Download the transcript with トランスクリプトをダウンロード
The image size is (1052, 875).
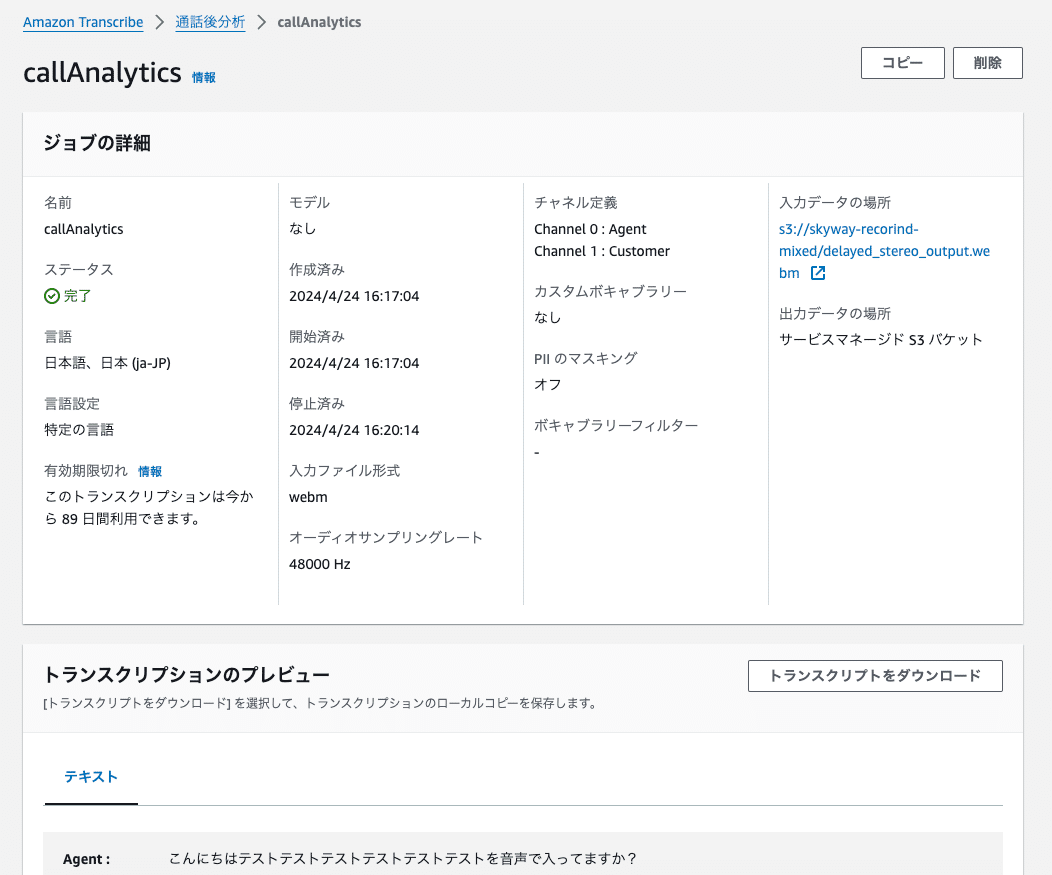[x=875, y=676]
